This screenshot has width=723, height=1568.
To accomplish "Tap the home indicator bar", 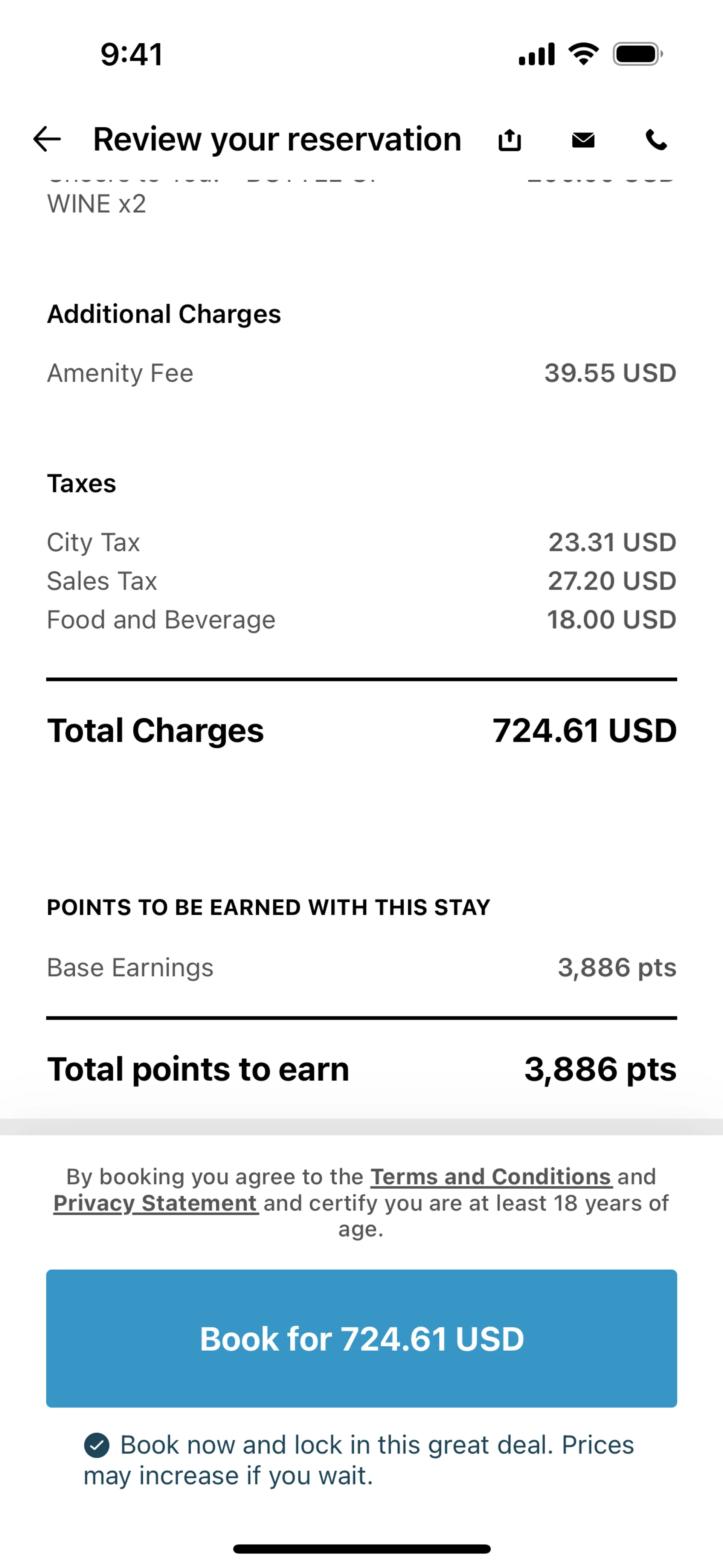I will tap(361, 1549).
